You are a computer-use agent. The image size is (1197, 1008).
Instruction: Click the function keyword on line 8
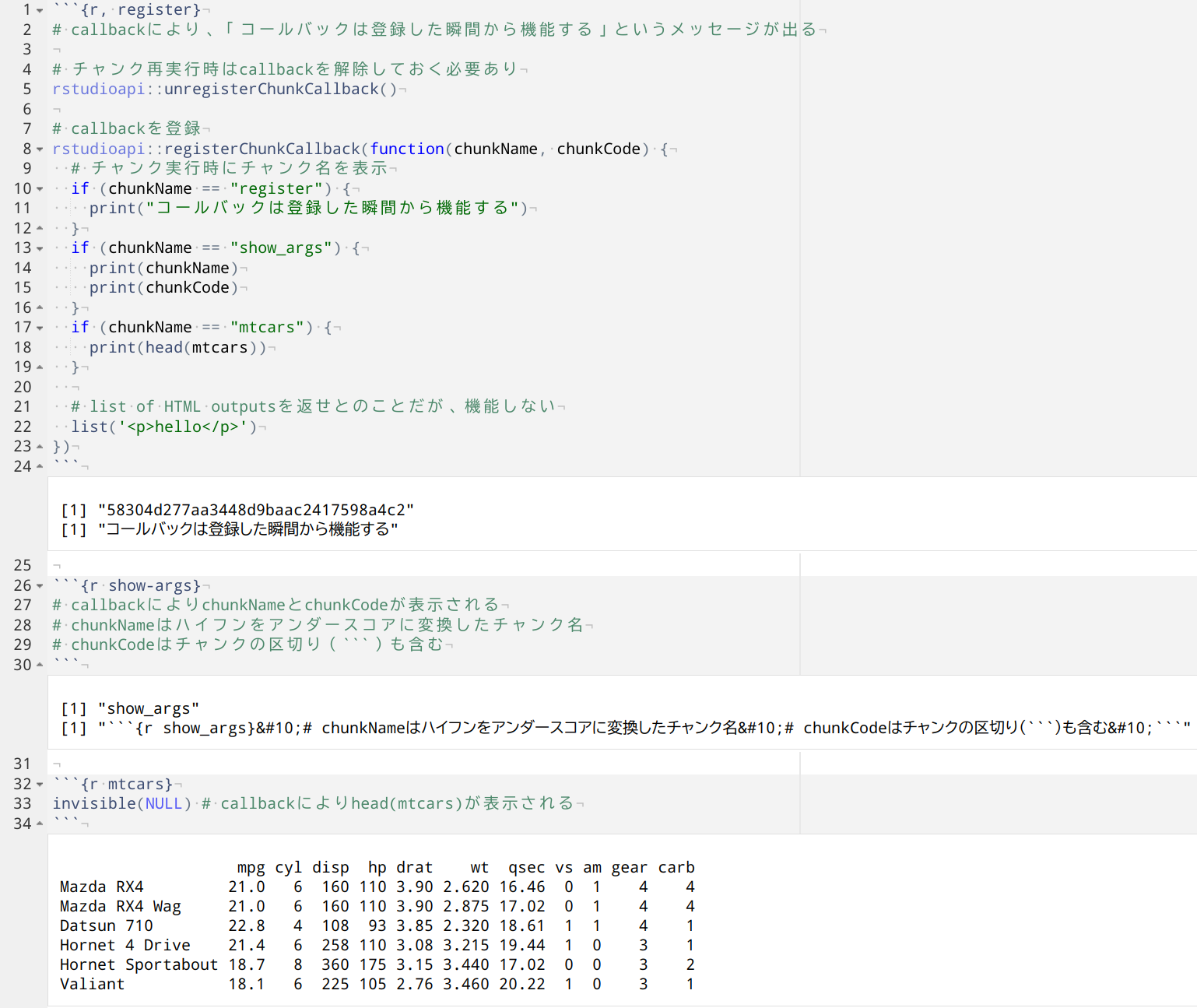(406, 149)
